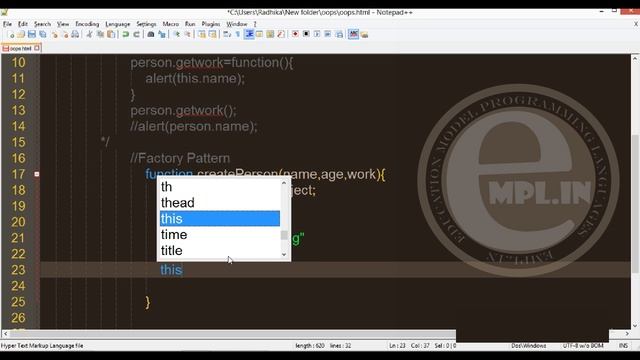Choose 'title' from the autocomplete list
The image size is (640, 360).
(220, 250)
